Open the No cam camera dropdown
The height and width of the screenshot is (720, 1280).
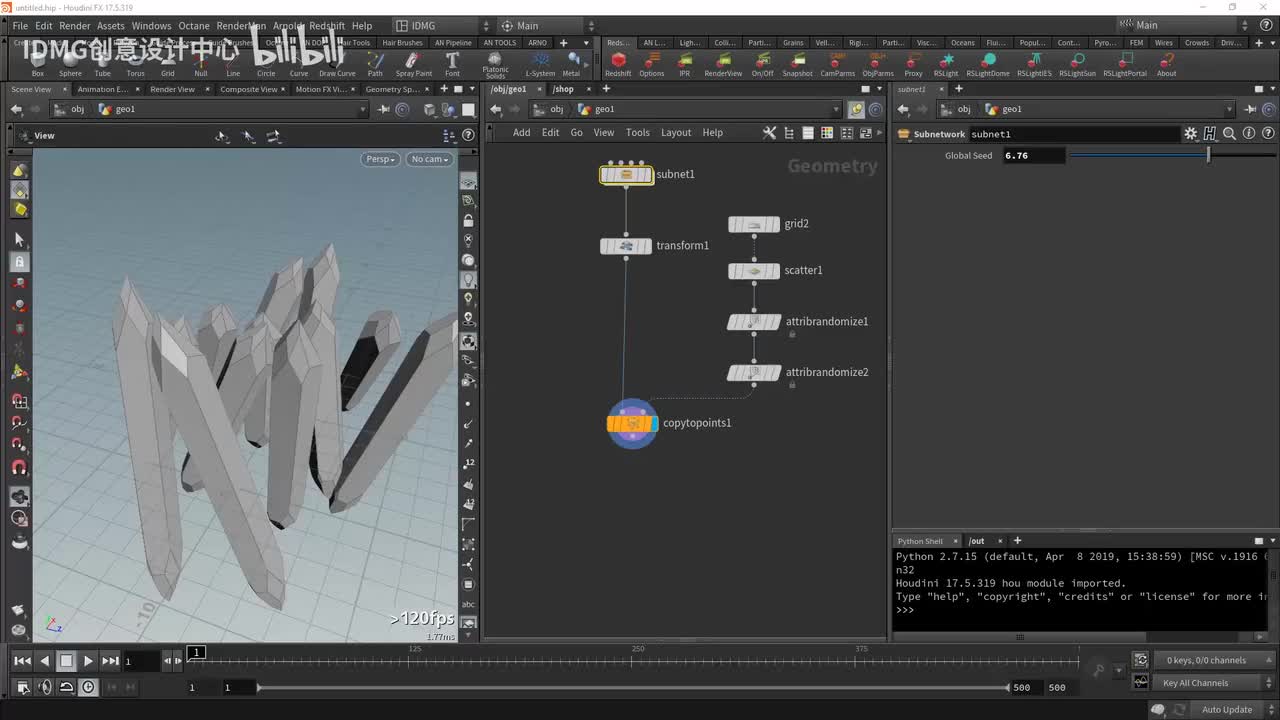point(430,159)
